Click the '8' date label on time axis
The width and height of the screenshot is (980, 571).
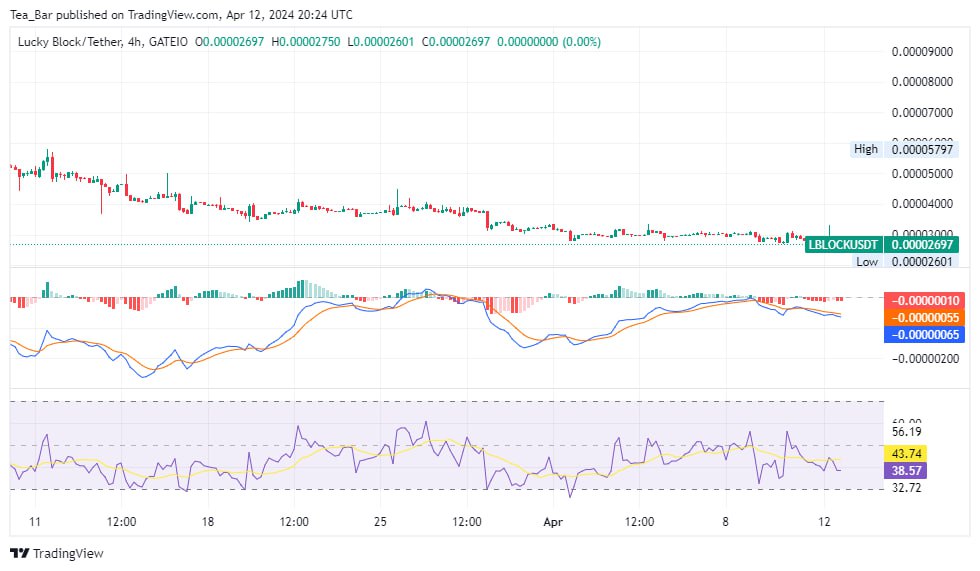coord(725,522)
